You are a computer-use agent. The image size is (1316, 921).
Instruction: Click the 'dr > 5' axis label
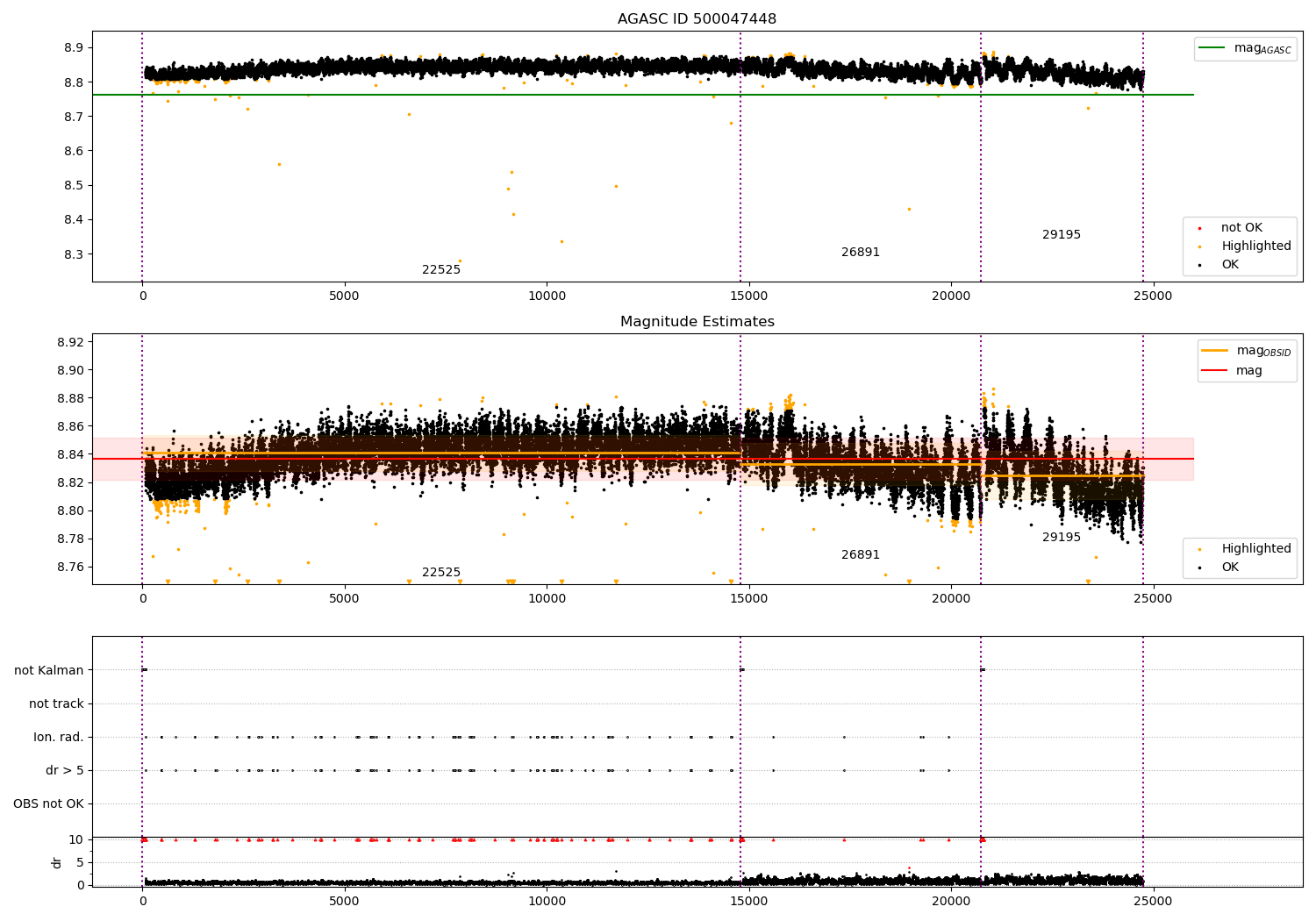pyautogui.click(x=65, y=770)
